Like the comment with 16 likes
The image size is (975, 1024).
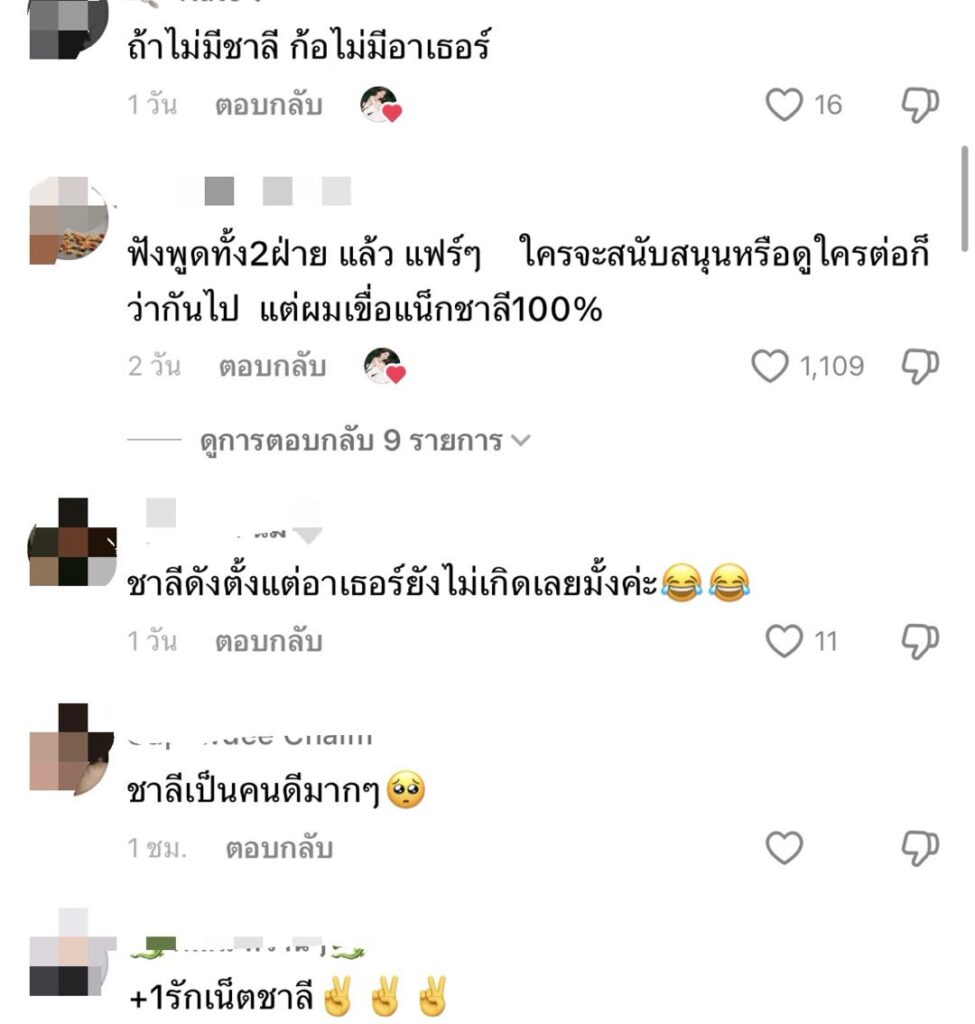coord(784,104)
